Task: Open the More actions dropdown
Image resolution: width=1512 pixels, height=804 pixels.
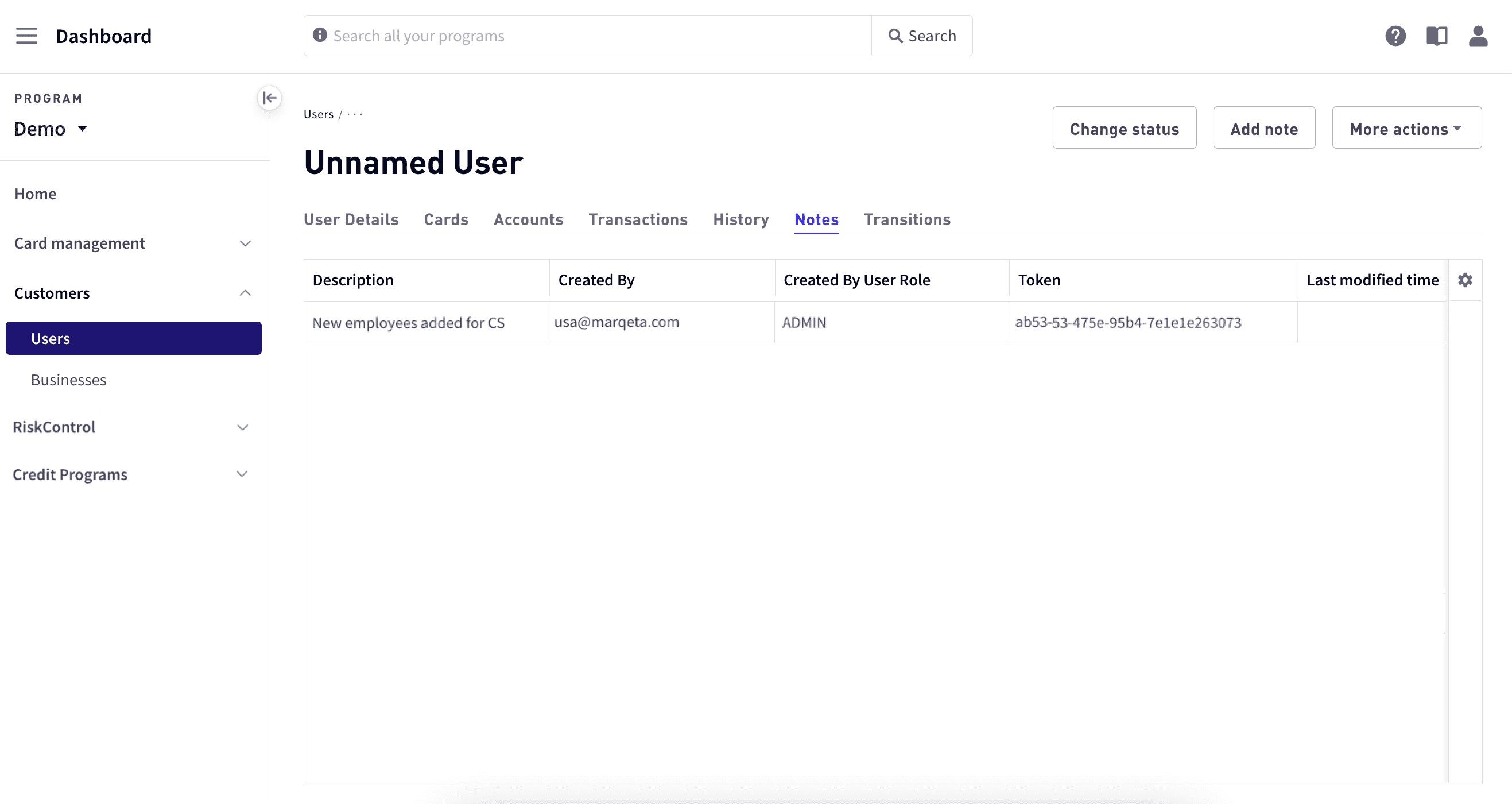Action: 1406,128
